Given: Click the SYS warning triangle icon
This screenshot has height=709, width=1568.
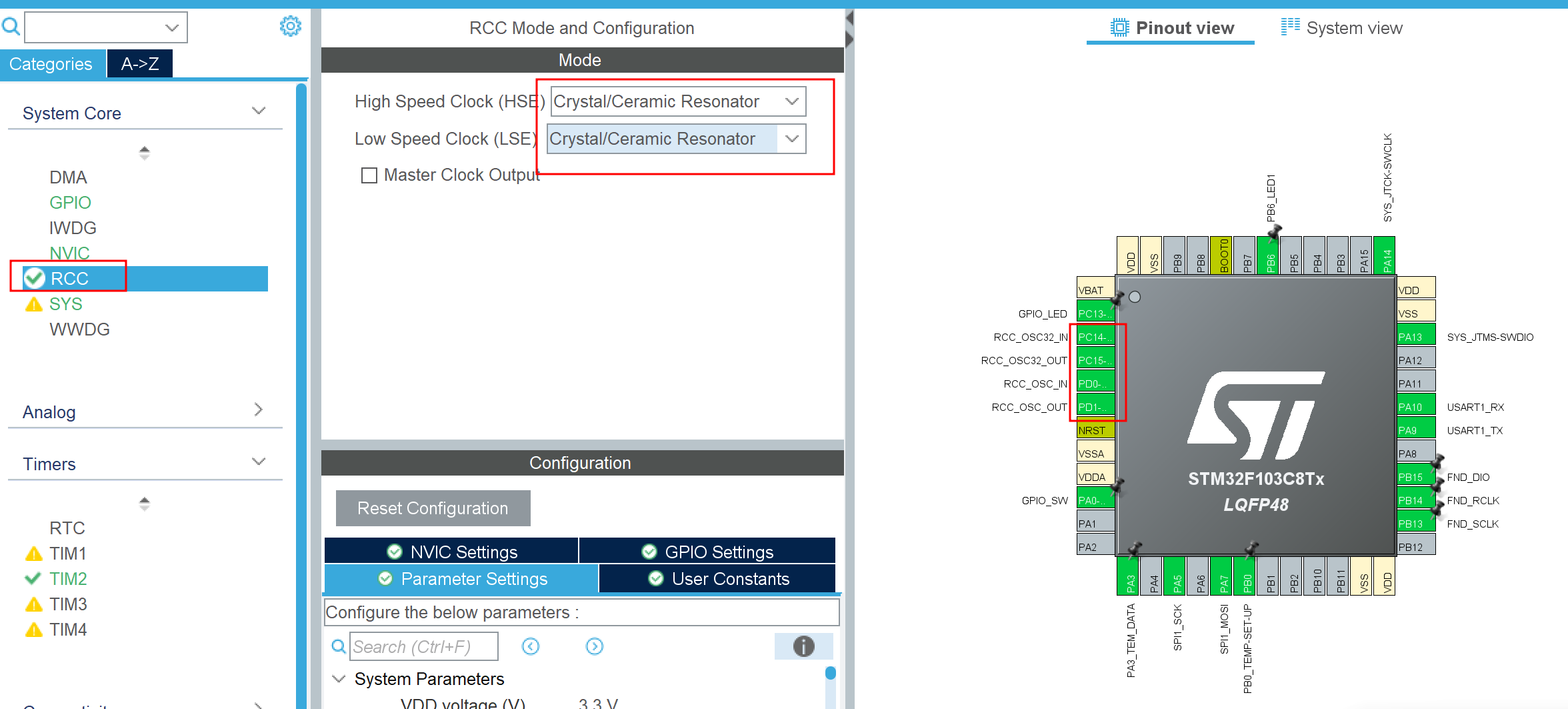Looking at the screenshot, I should point(33,305).
